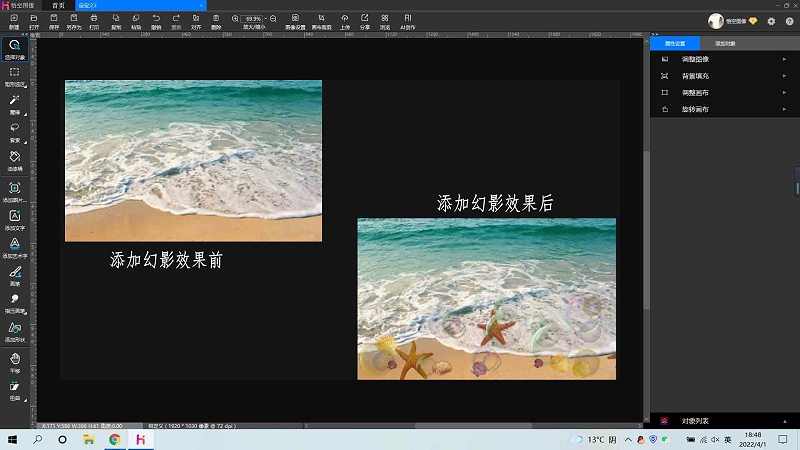Image resolution: width=800 pixels, height=450 pixels.
Task: Click the 分享 share button
Action: click(x=365, y=21)
